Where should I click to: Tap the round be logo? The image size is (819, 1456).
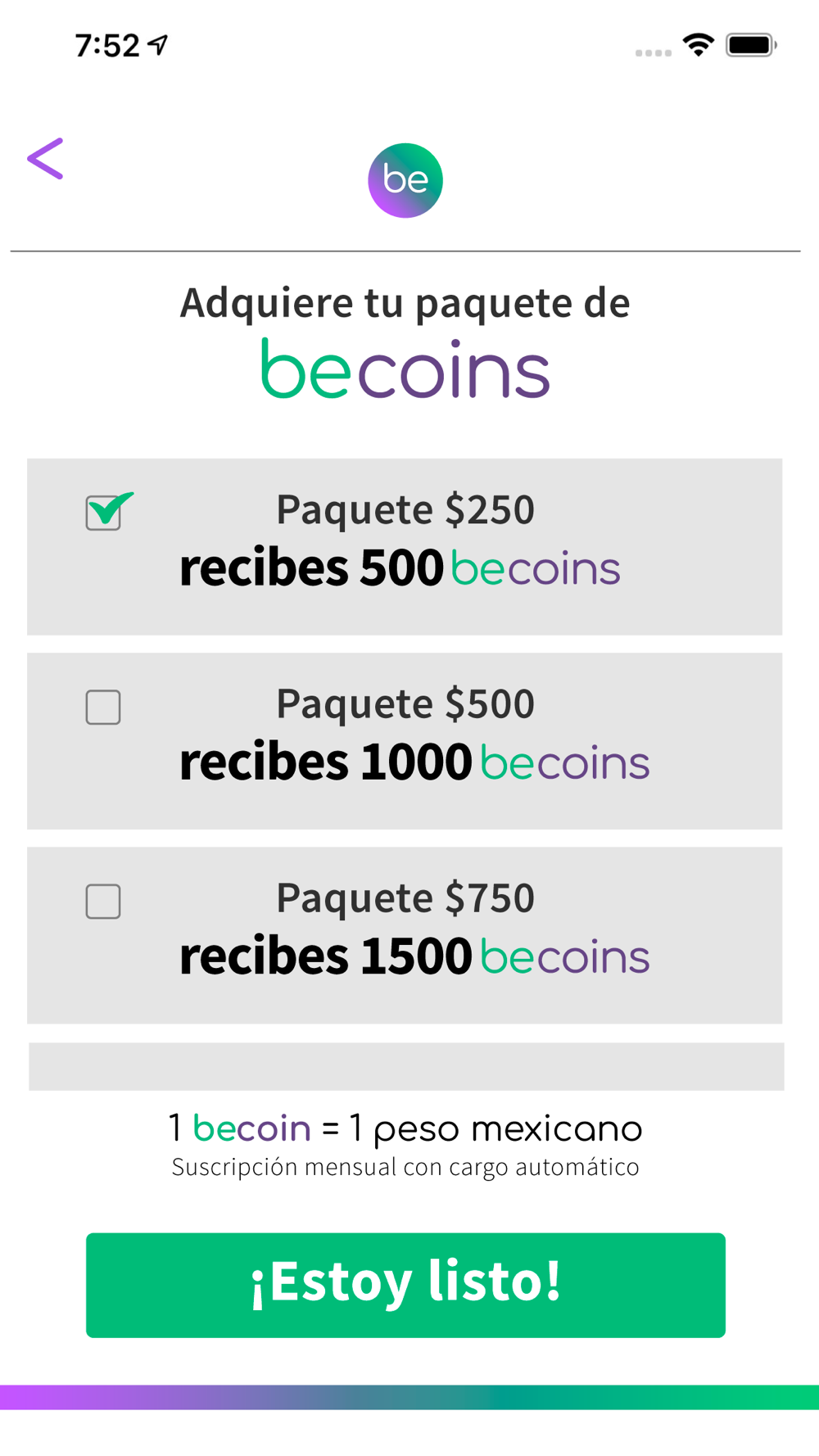click(x=405, y=180)
